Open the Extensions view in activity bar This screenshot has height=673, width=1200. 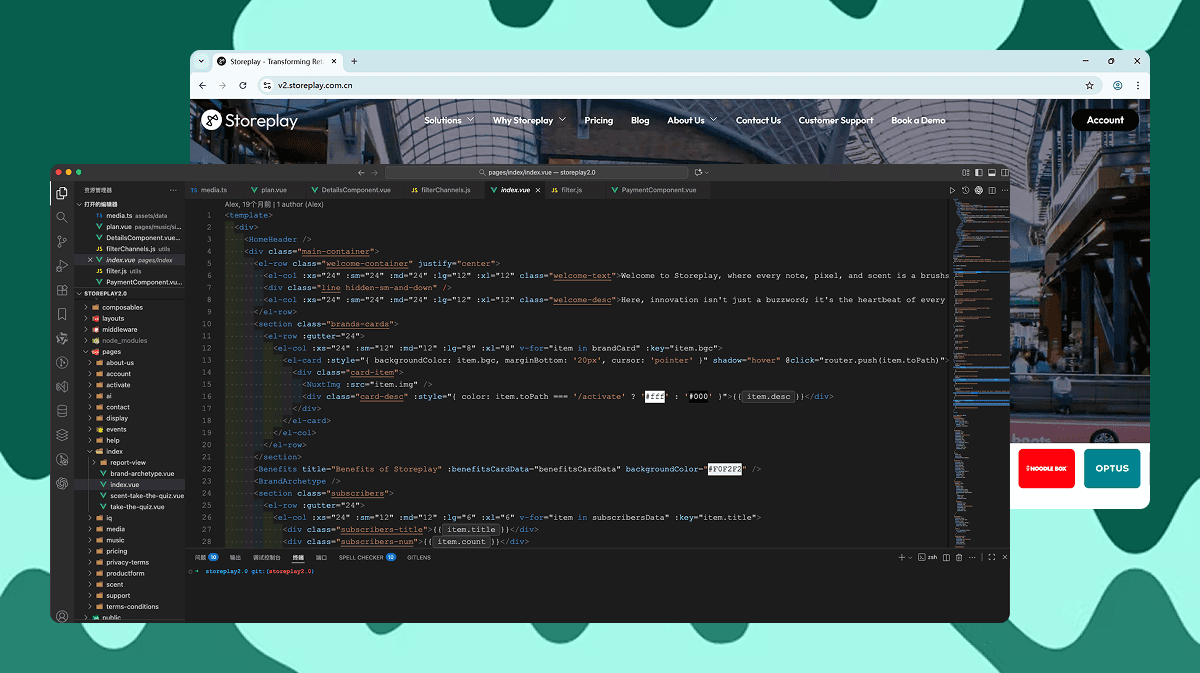coord(62,290)
